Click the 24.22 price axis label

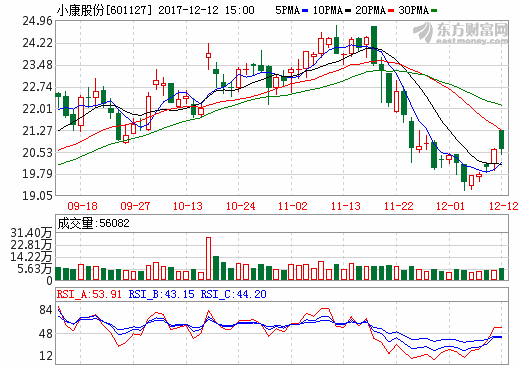pyautogui.click(x=37, y=43)
